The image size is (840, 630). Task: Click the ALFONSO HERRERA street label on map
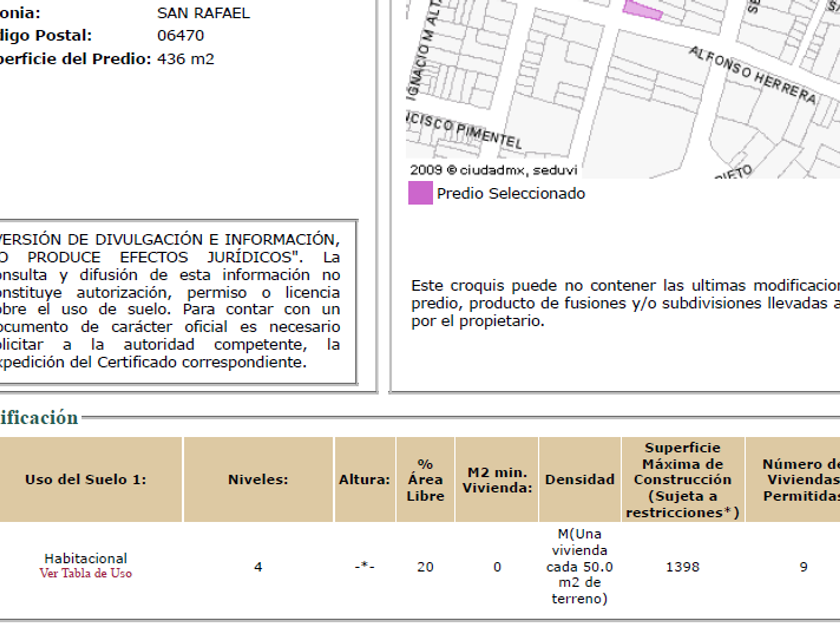click(753, 75)
